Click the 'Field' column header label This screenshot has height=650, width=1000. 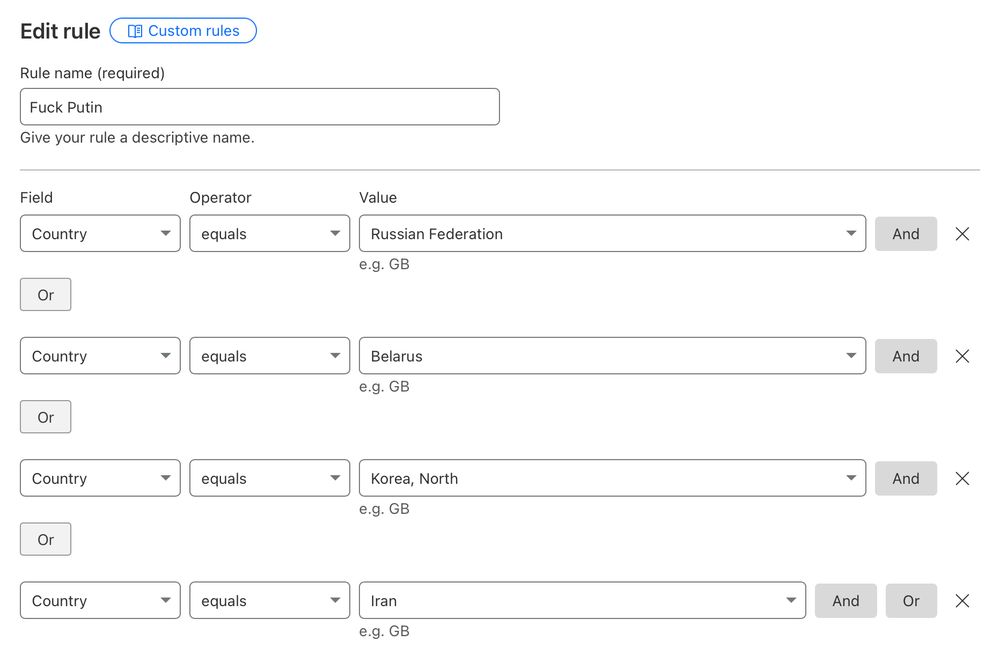point(36,198)
